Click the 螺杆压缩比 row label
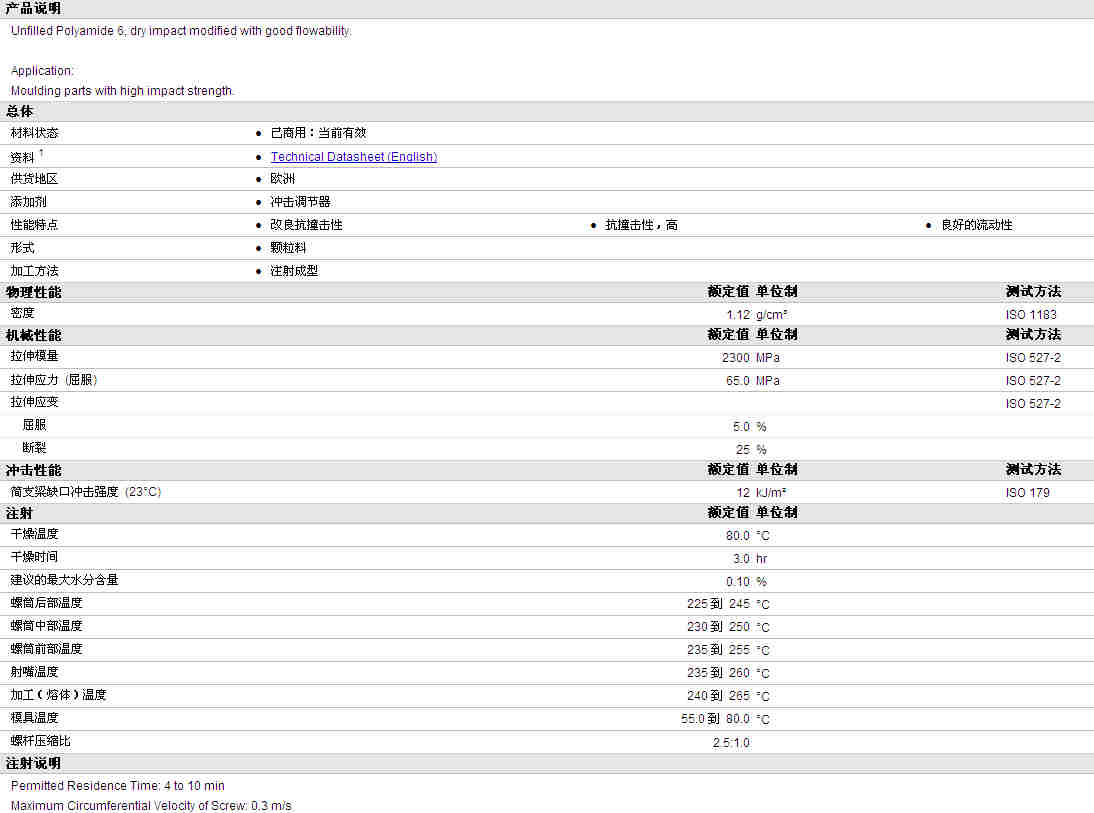 (40, 741)
